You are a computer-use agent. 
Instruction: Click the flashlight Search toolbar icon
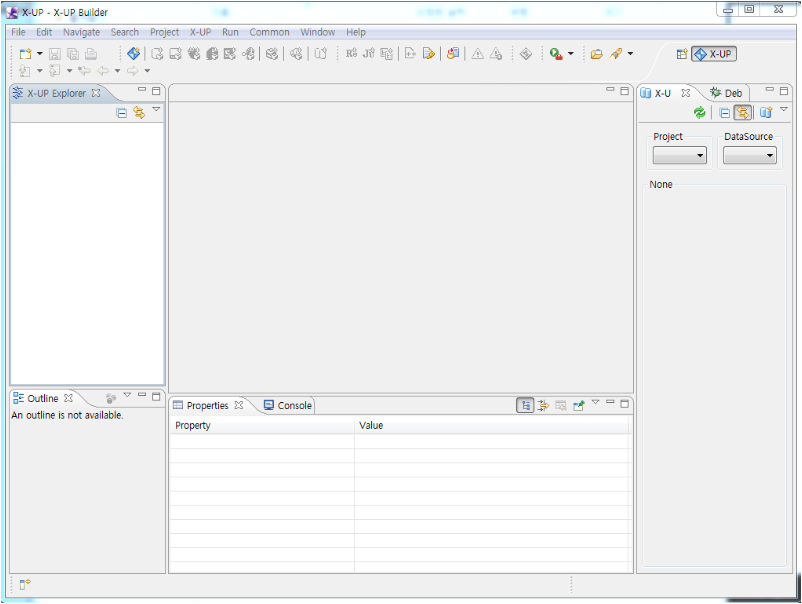point(616,54)
